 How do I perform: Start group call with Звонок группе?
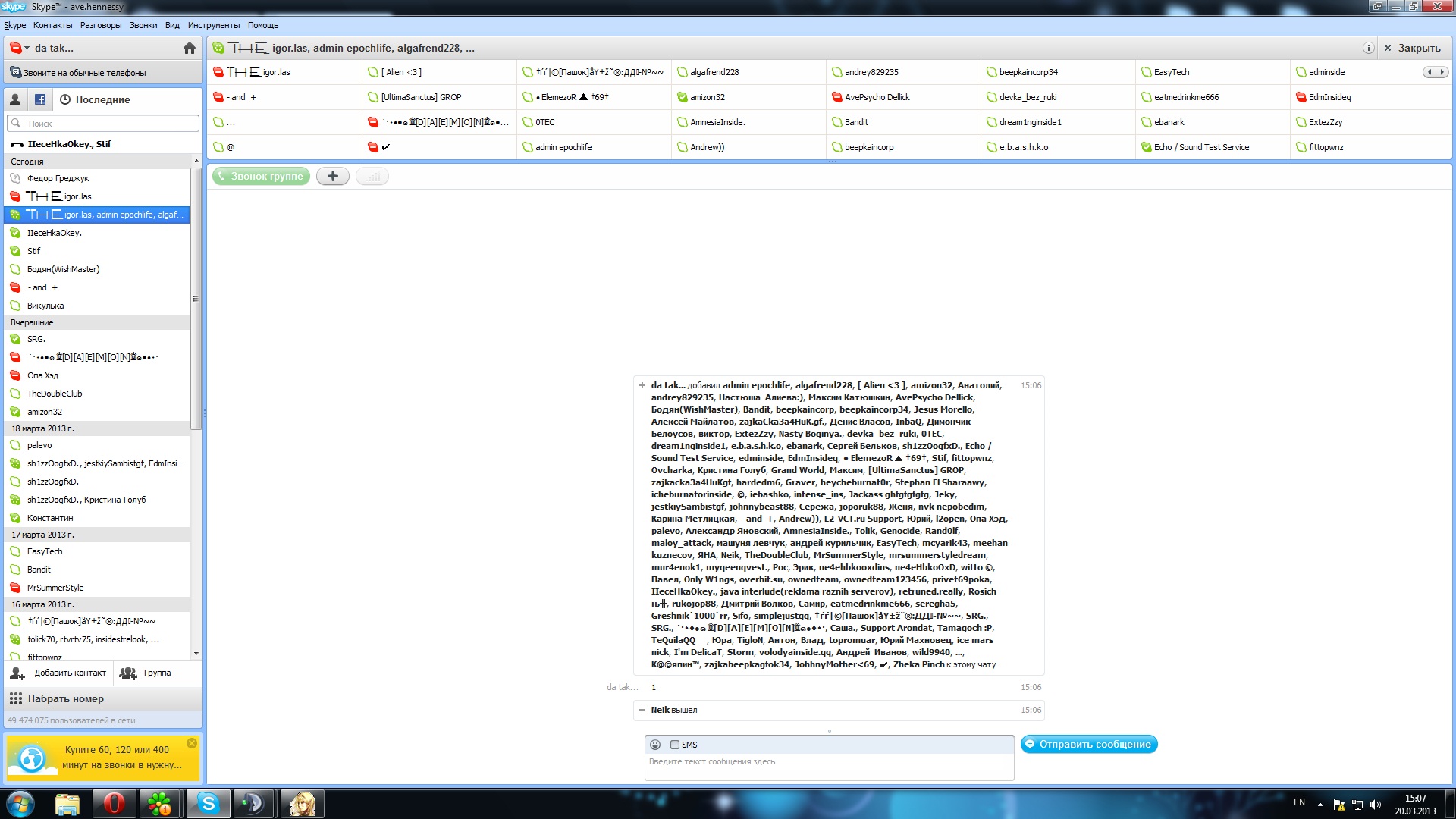[x=261, y=176]
